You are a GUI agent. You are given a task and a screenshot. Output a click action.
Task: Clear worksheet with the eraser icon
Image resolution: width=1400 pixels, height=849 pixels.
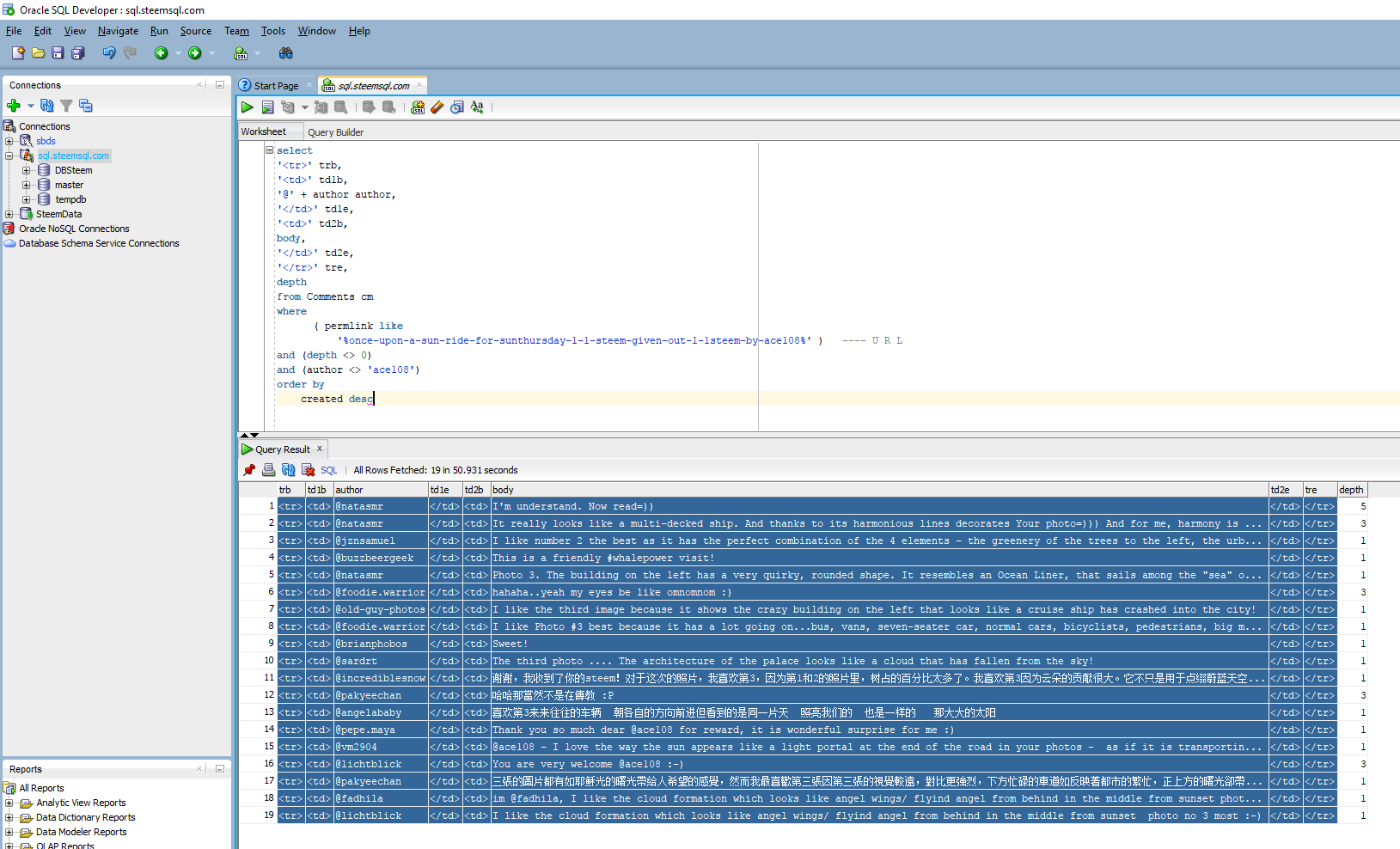pyautogui.click(x=437, y=107)
